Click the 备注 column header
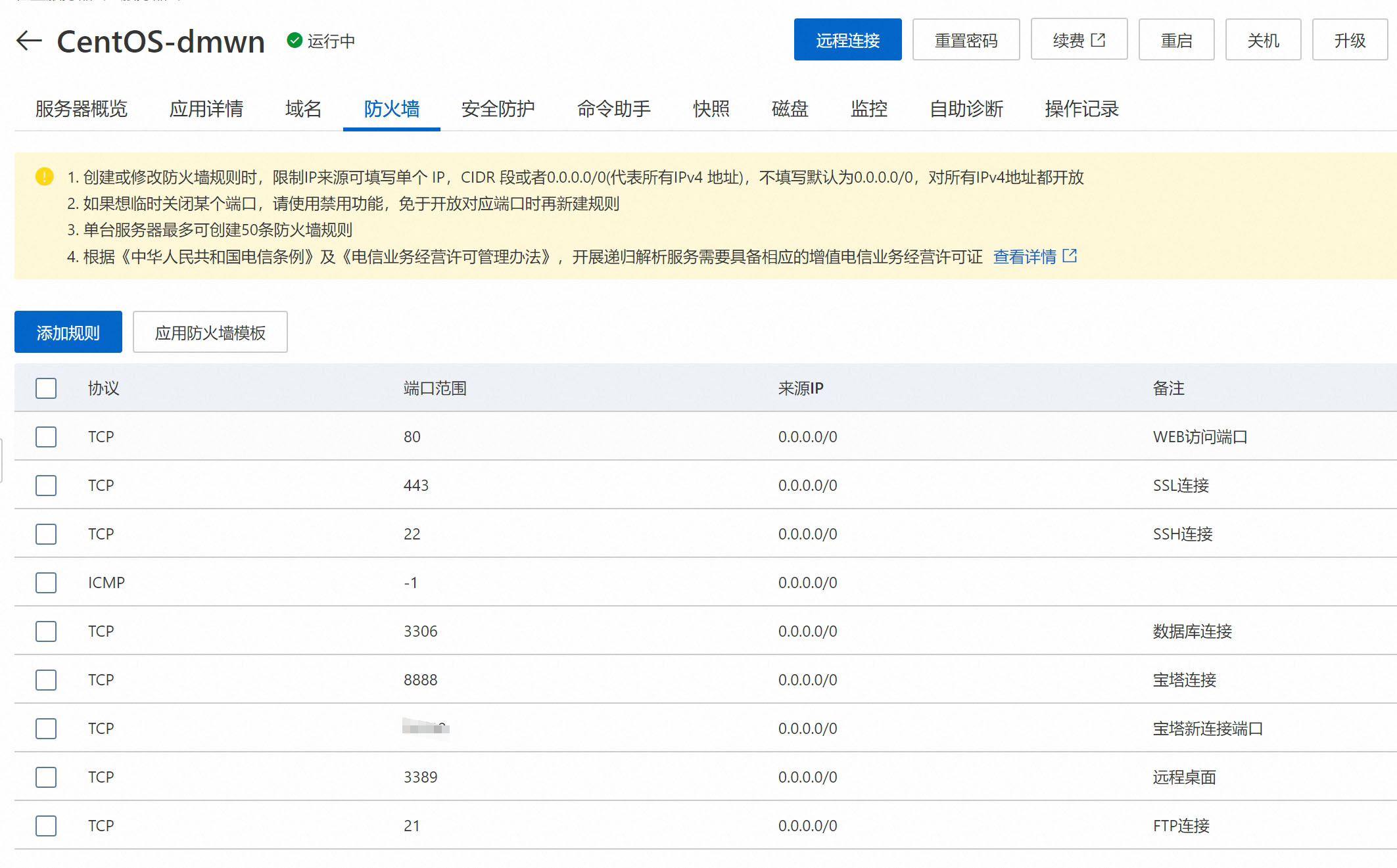The height and width of the screenshot is (868, 1397). pyautogui.click(x=1168, y=388)
